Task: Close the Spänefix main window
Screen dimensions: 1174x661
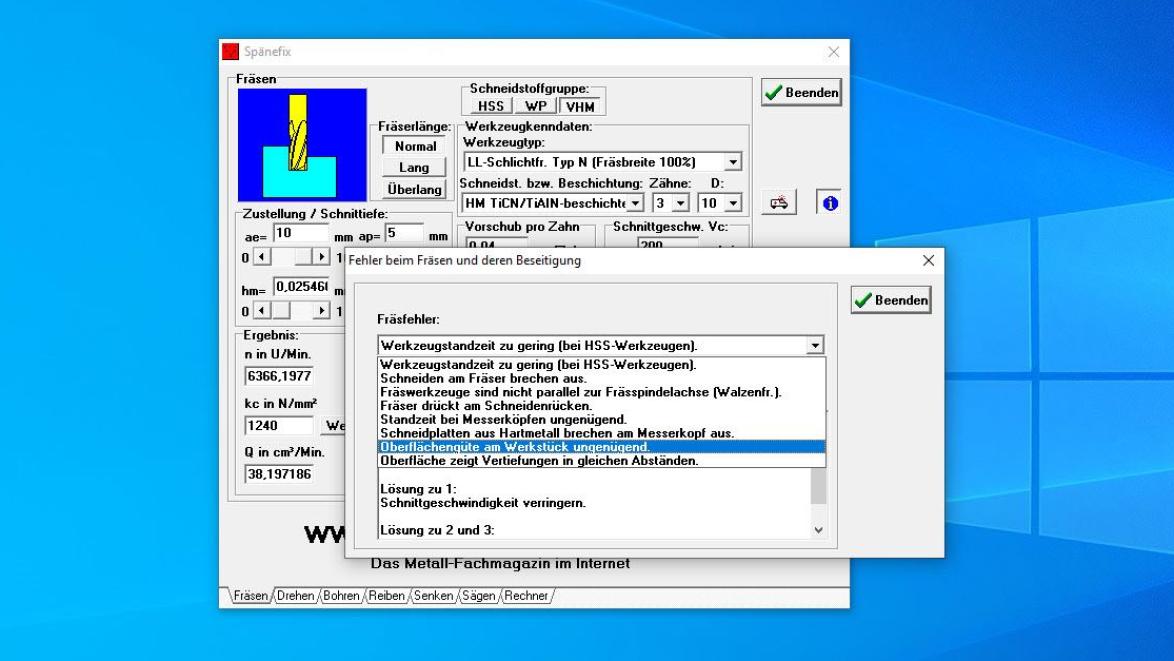Action: tap(833, 52)
